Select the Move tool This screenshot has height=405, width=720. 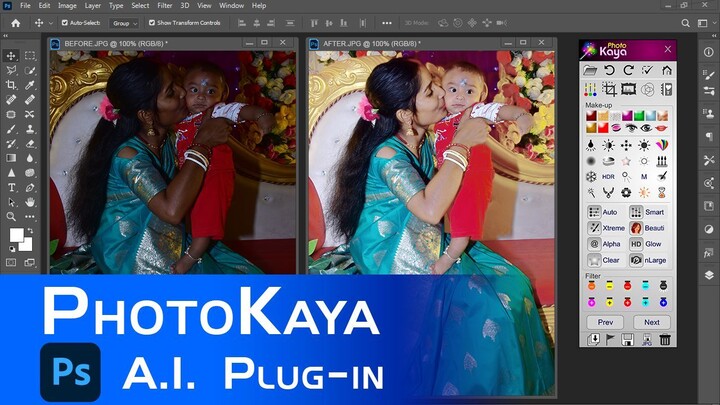coord(11,56)
